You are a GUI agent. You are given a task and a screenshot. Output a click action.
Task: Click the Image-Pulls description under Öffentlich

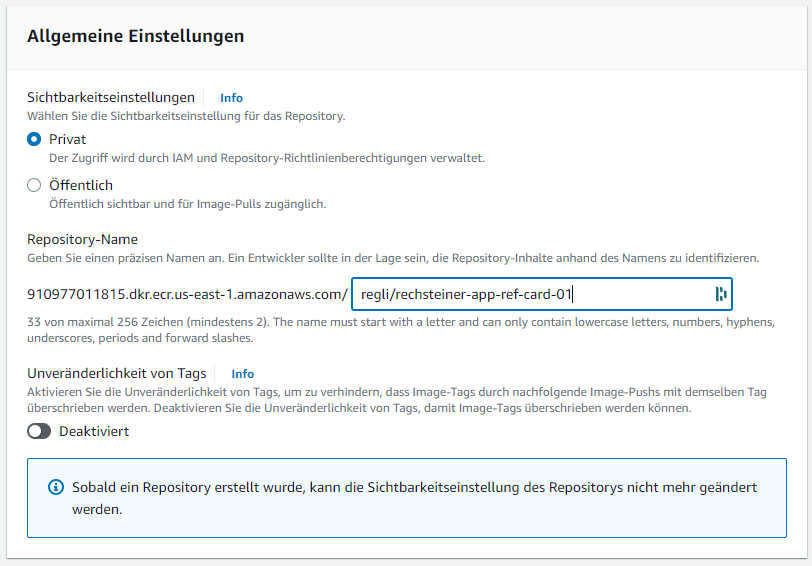188,204
